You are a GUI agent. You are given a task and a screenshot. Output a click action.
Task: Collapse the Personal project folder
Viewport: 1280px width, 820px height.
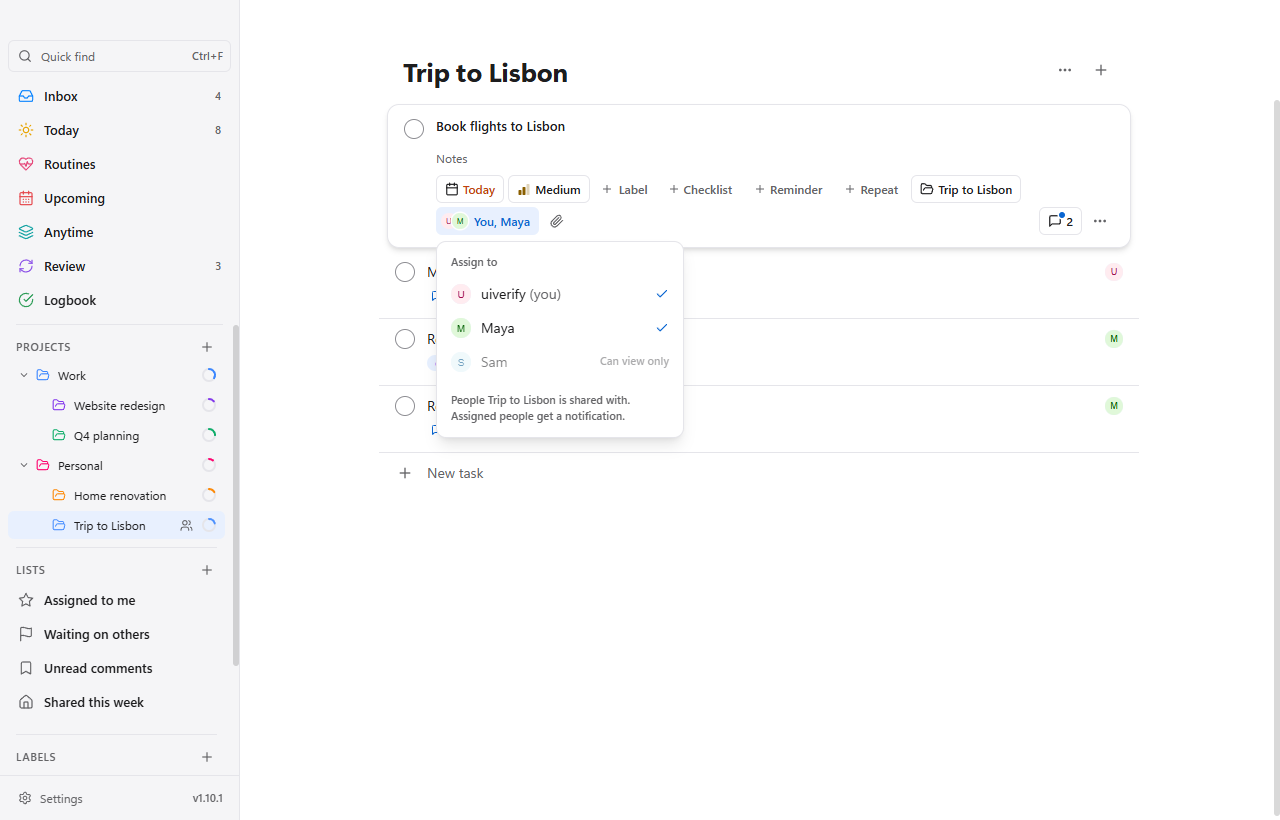(24, 465)
